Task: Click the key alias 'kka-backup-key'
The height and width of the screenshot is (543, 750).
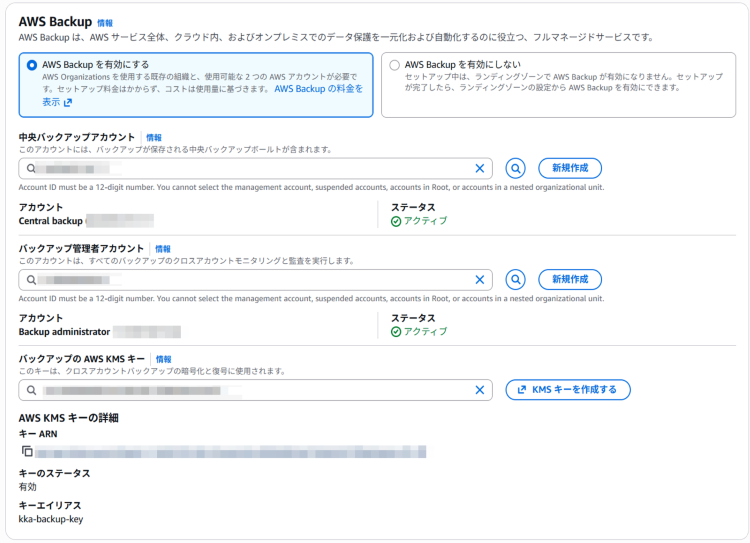Action: click(x=51, y=519)
